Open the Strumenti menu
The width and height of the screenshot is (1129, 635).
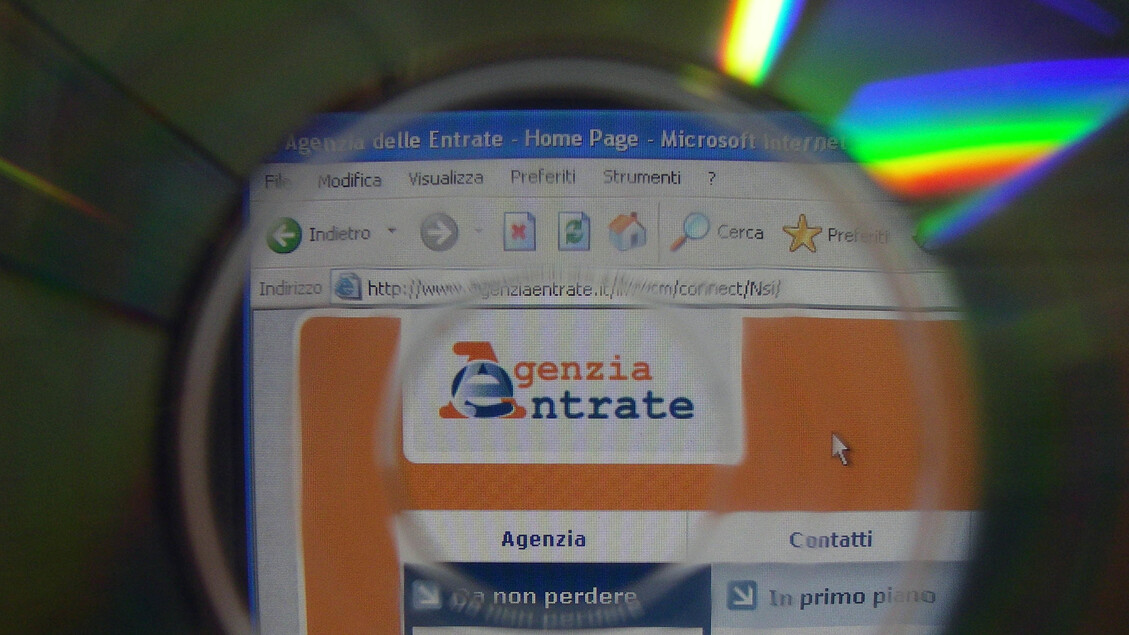(x=641, y=177)
